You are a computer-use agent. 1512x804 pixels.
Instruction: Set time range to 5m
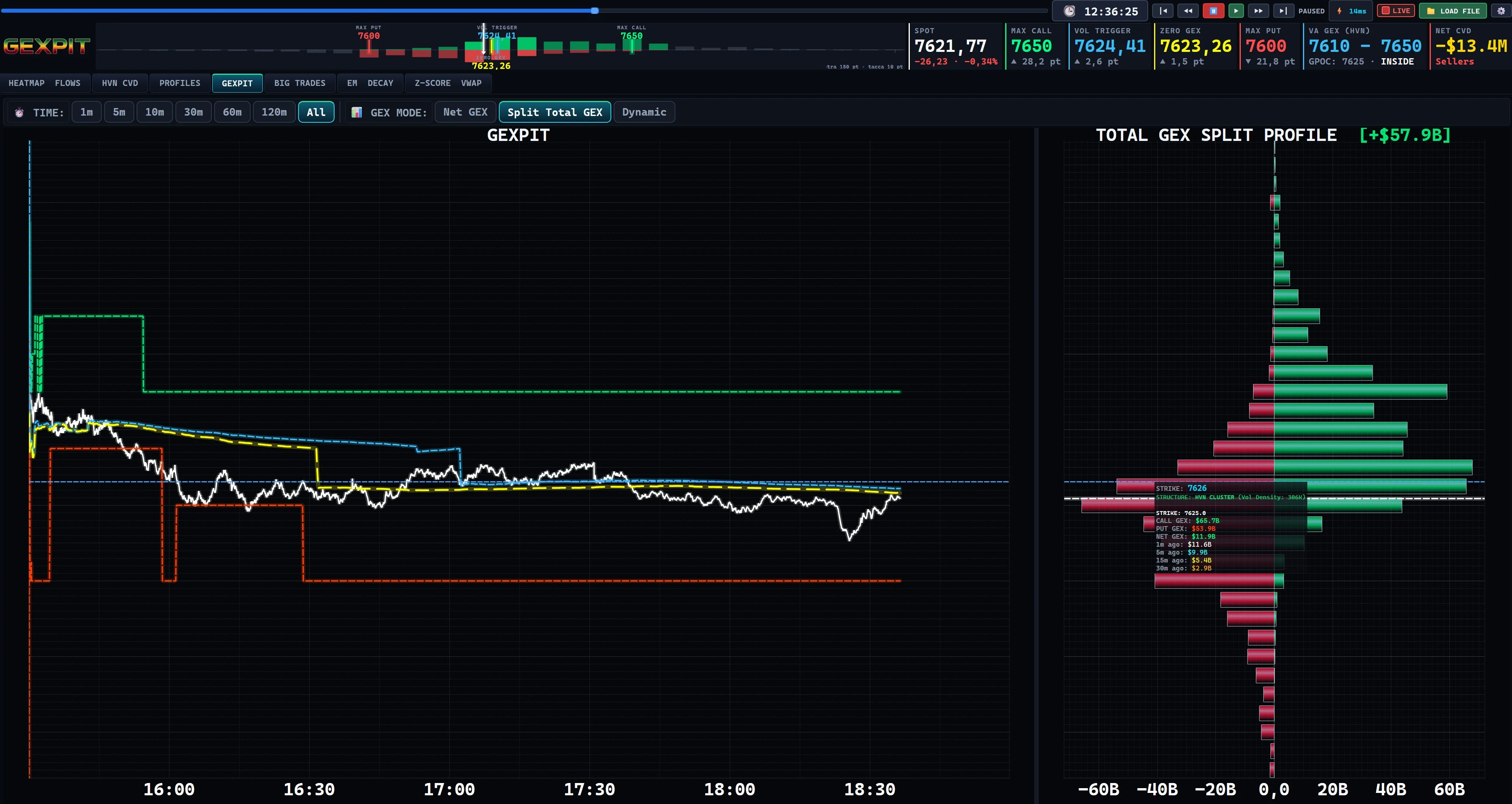click(119, 112)
